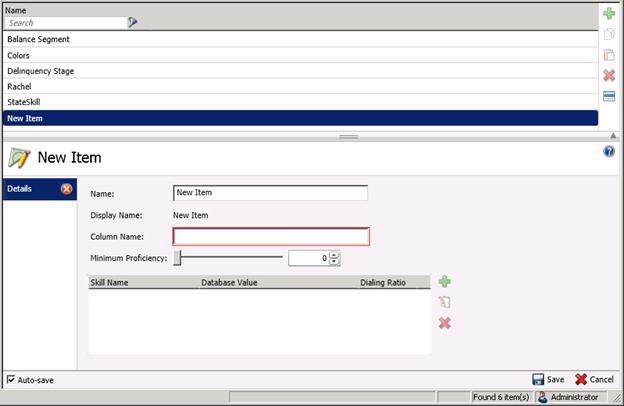624x406 pixels.
Task: Click the paste icon in right toolbar
Action: tap(608, 55)
